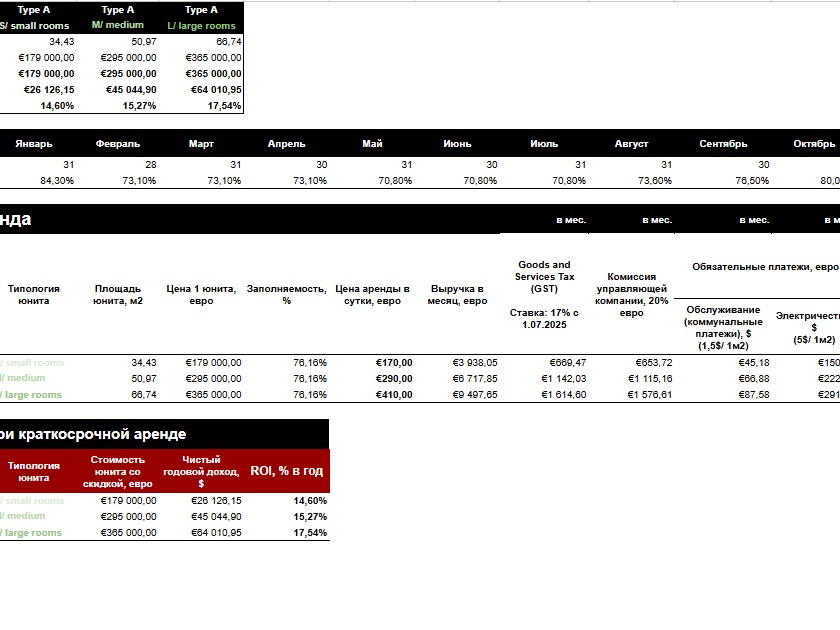Screen dimensions: 840x630
Task: Select the 'Заполняемость, %' column header
Action: (287, 295)
